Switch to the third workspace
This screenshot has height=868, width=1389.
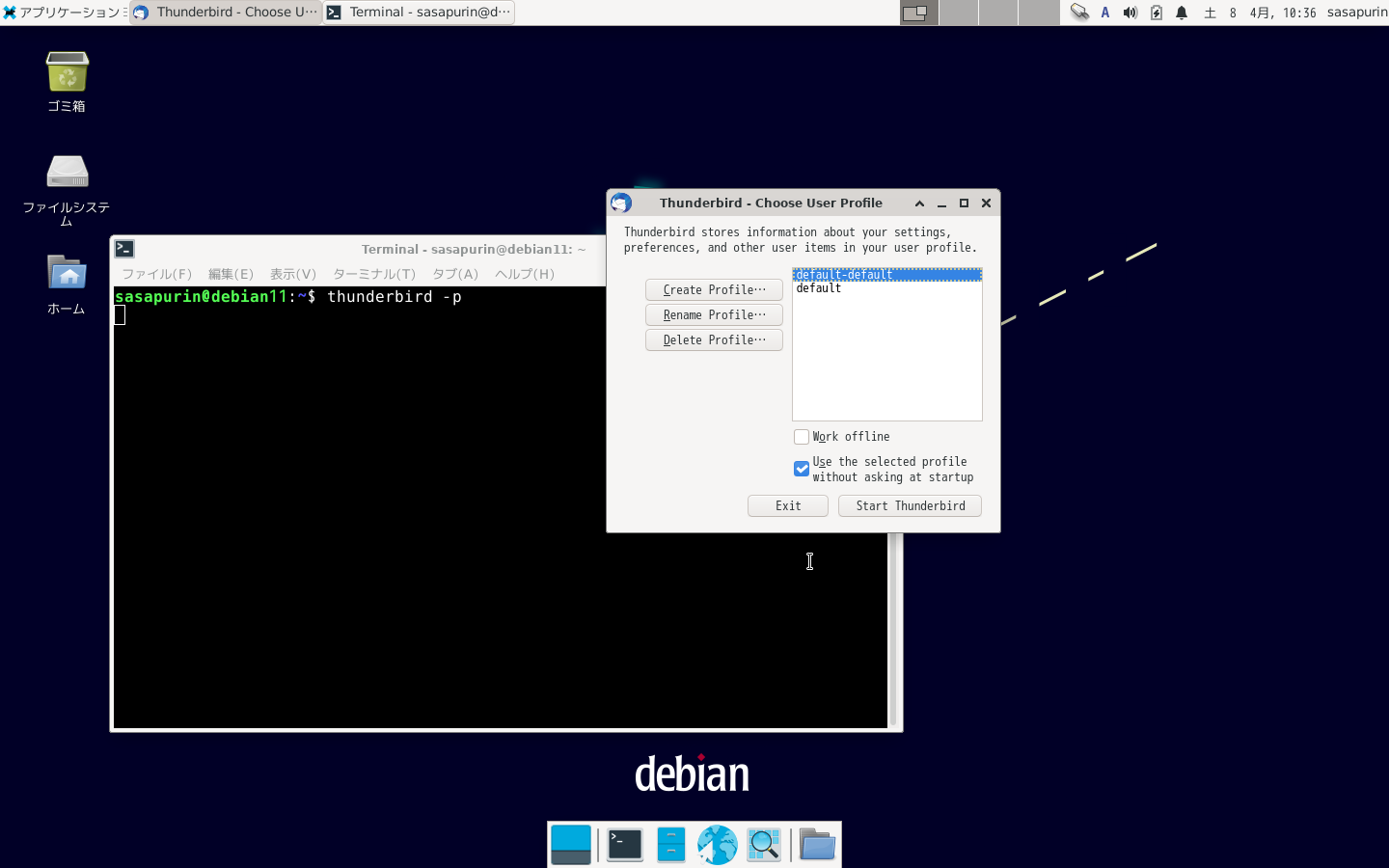998,13
